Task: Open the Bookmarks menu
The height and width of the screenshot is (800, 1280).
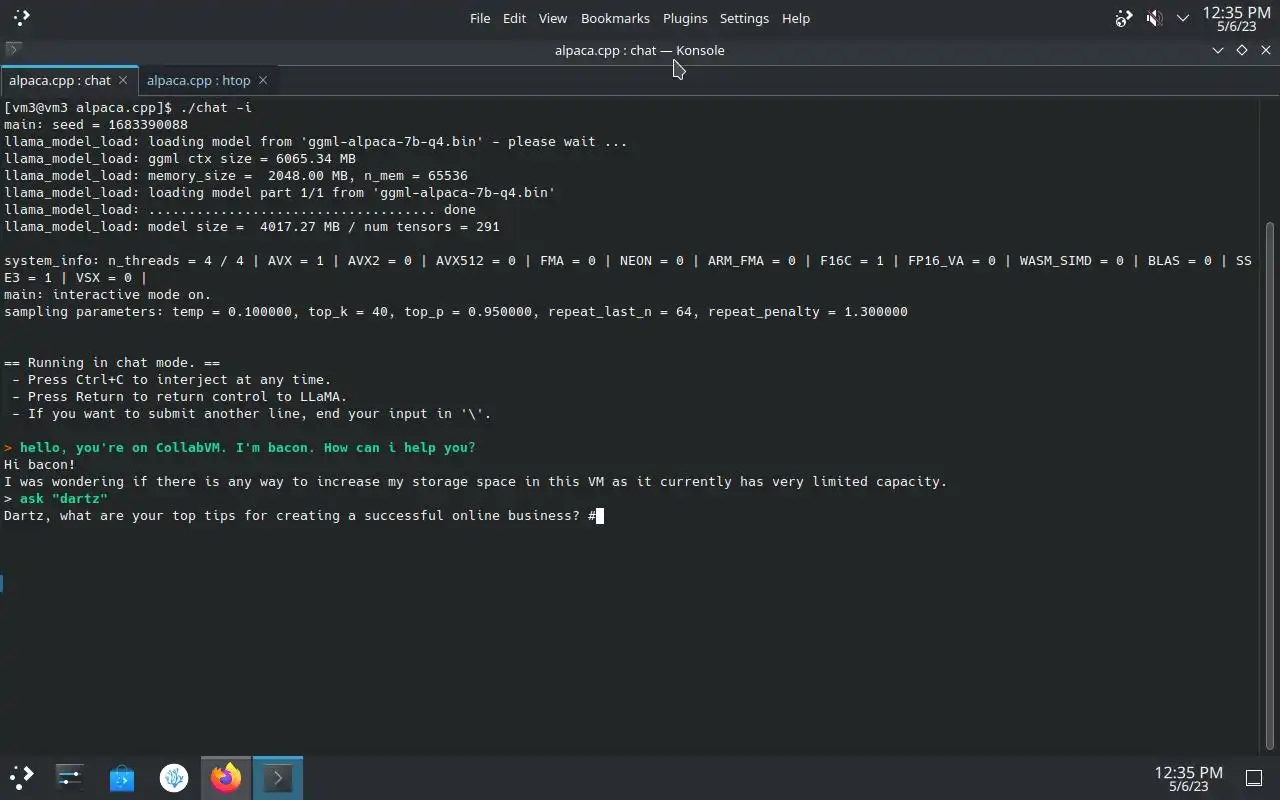Action: [615, 18]
